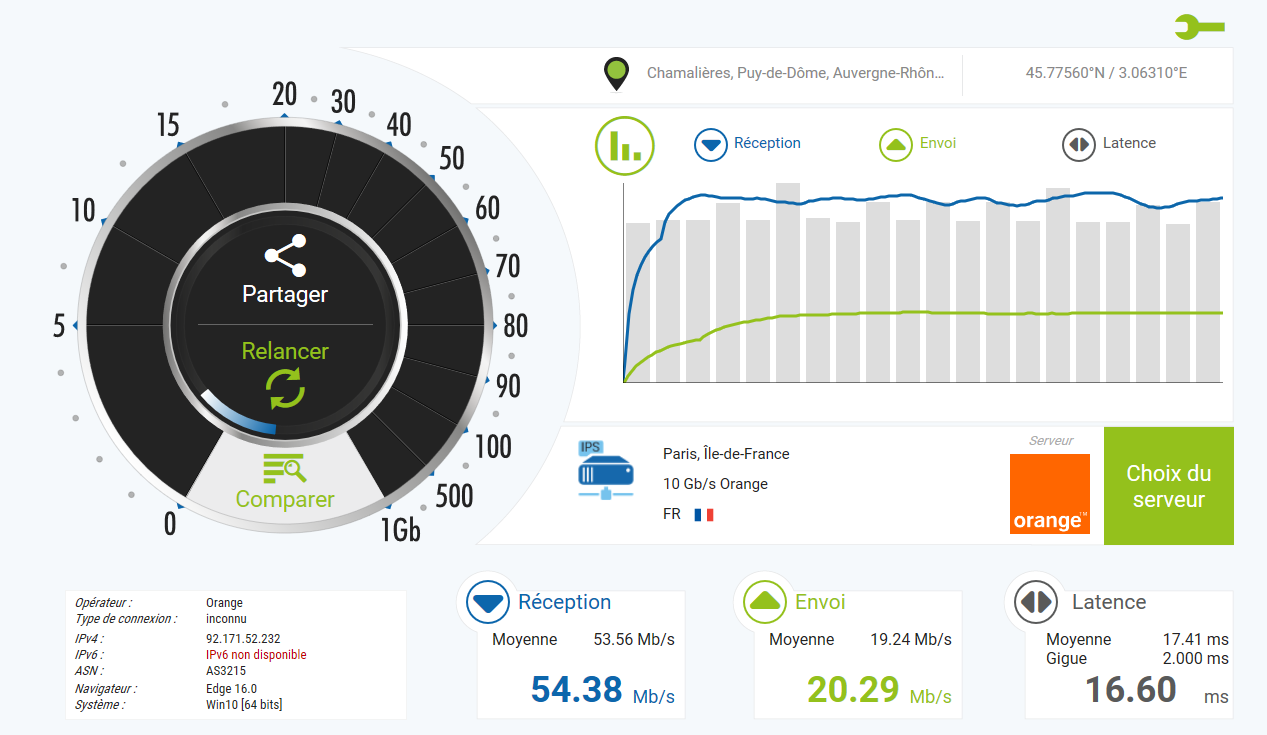Open Choix du serveur
The image size is (1267, 735).
[1169, 486]
